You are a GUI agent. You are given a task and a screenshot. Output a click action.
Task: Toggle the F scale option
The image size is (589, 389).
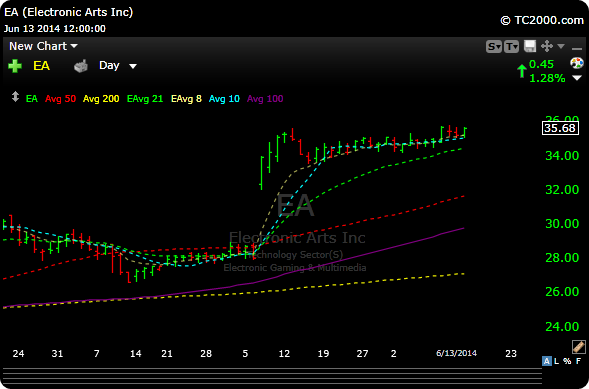coord(578,361)
